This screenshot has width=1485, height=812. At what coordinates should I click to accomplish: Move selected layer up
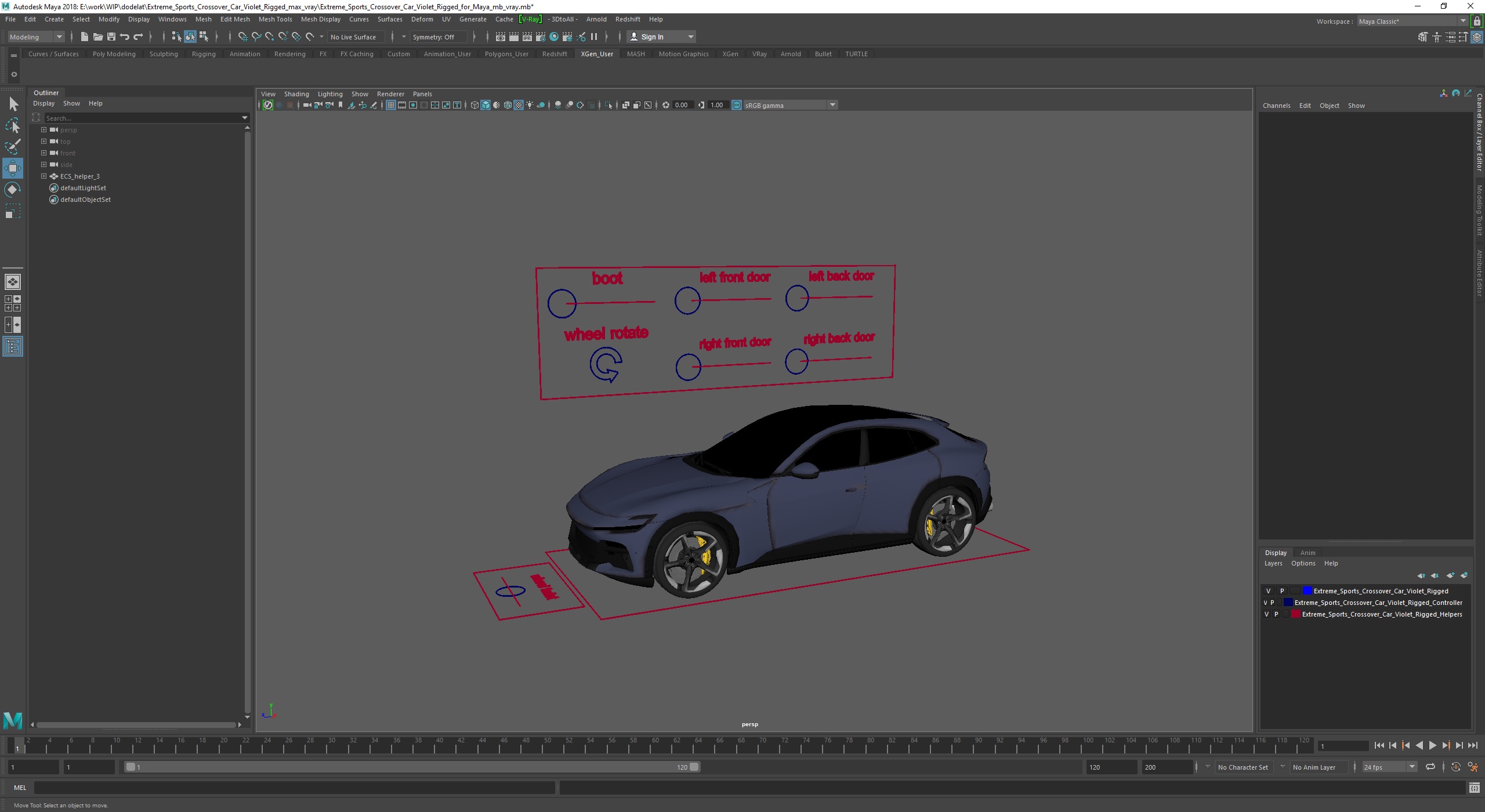1421,575
